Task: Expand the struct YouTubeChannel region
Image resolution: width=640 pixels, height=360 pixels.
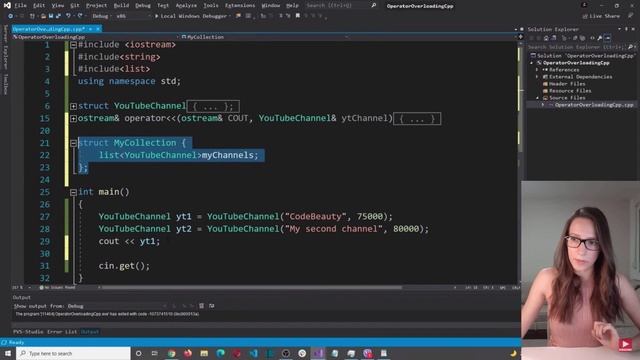Action: [x=73, y=106]
